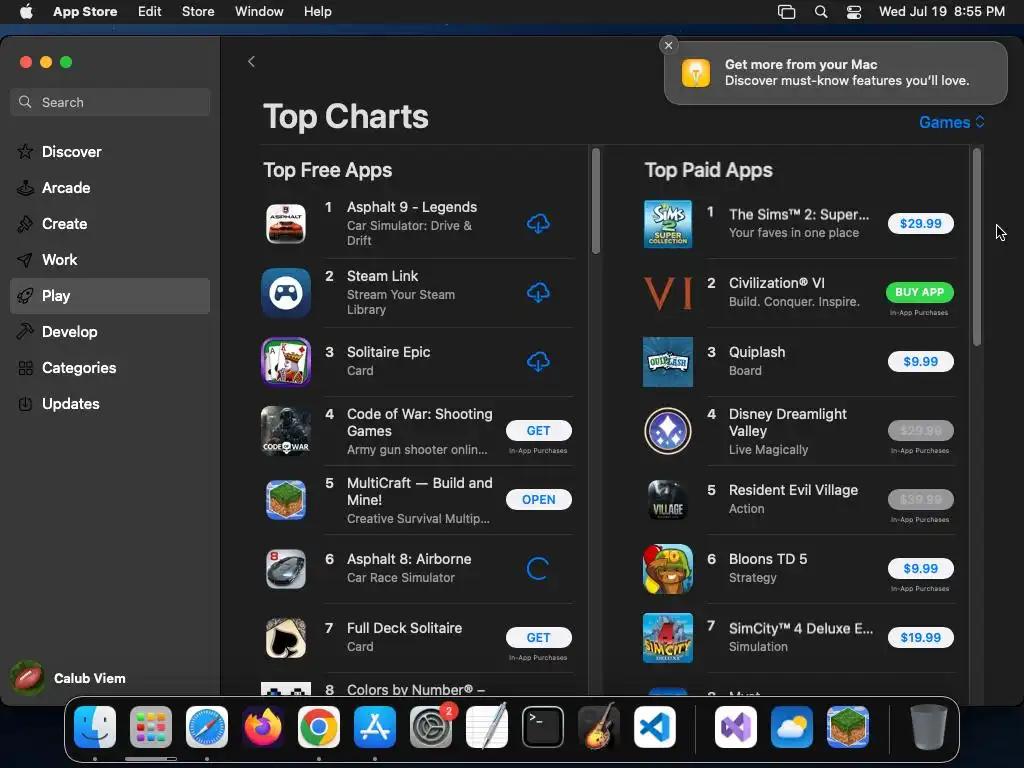Select Updates in the sidebar
Viewport: 1024px width, 768px height.
pyautogui.click(x=110, y=404)
